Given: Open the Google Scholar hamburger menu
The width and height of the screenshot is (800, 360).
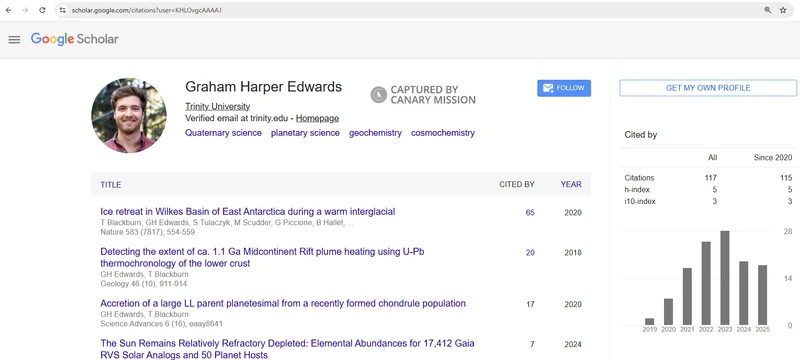Looking at the screenshot, I should pos(14,40).
